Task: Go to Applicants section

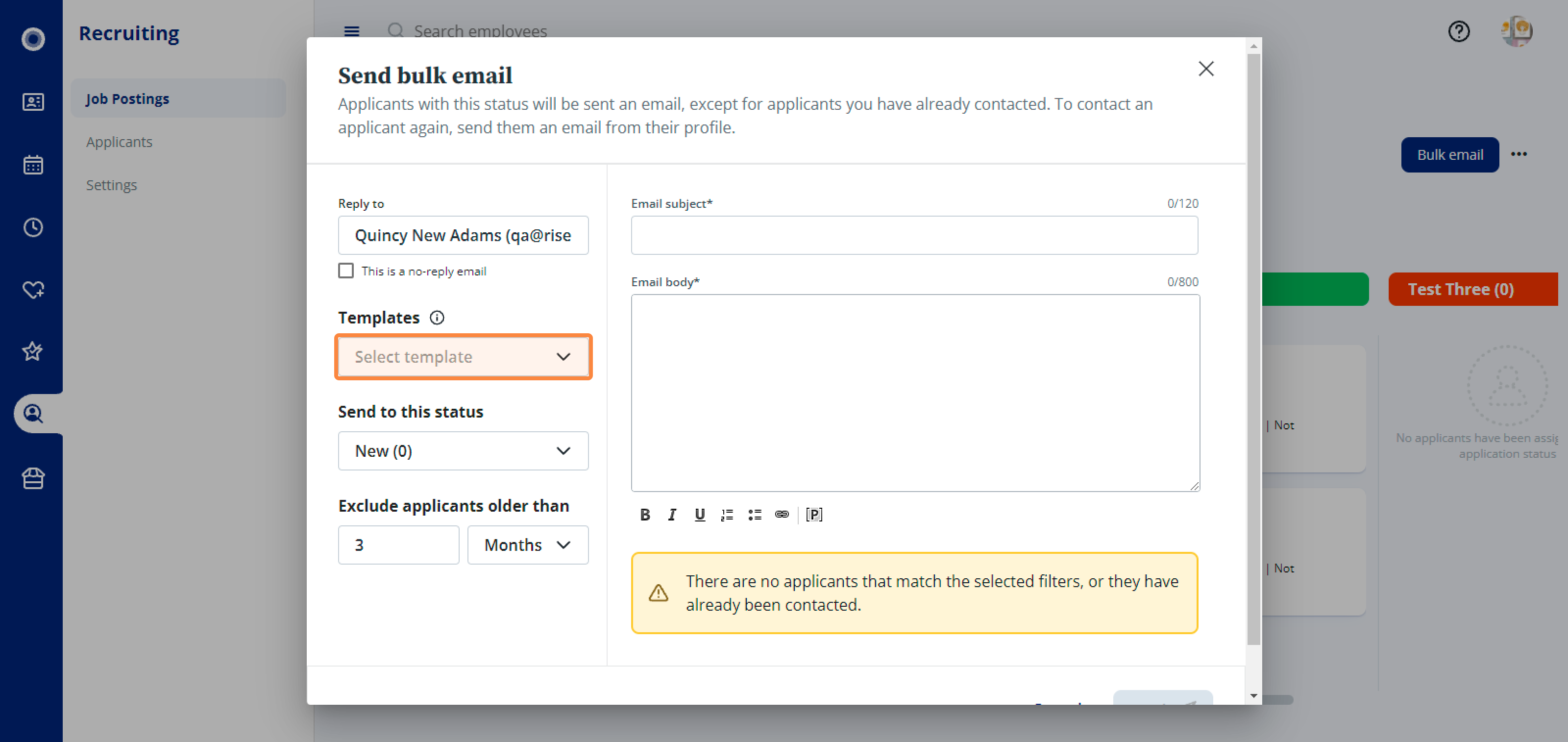Action: pos(119,141)
